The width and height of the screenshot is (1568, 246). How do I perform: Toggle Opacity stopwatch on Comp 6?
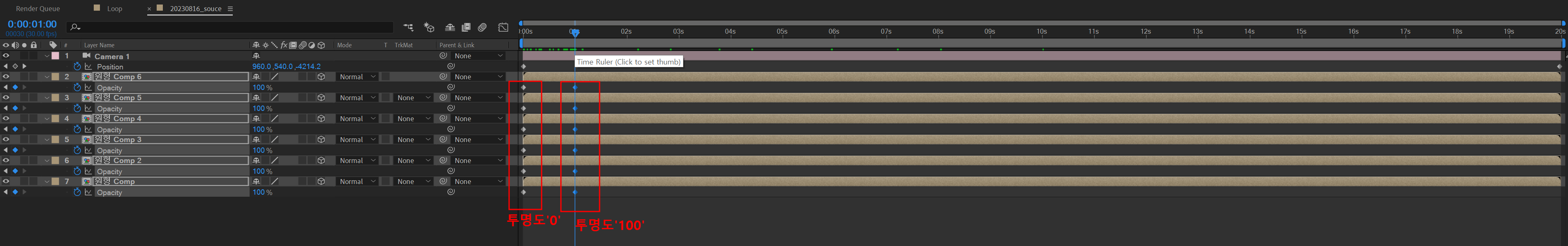click(x=77, y=87)
